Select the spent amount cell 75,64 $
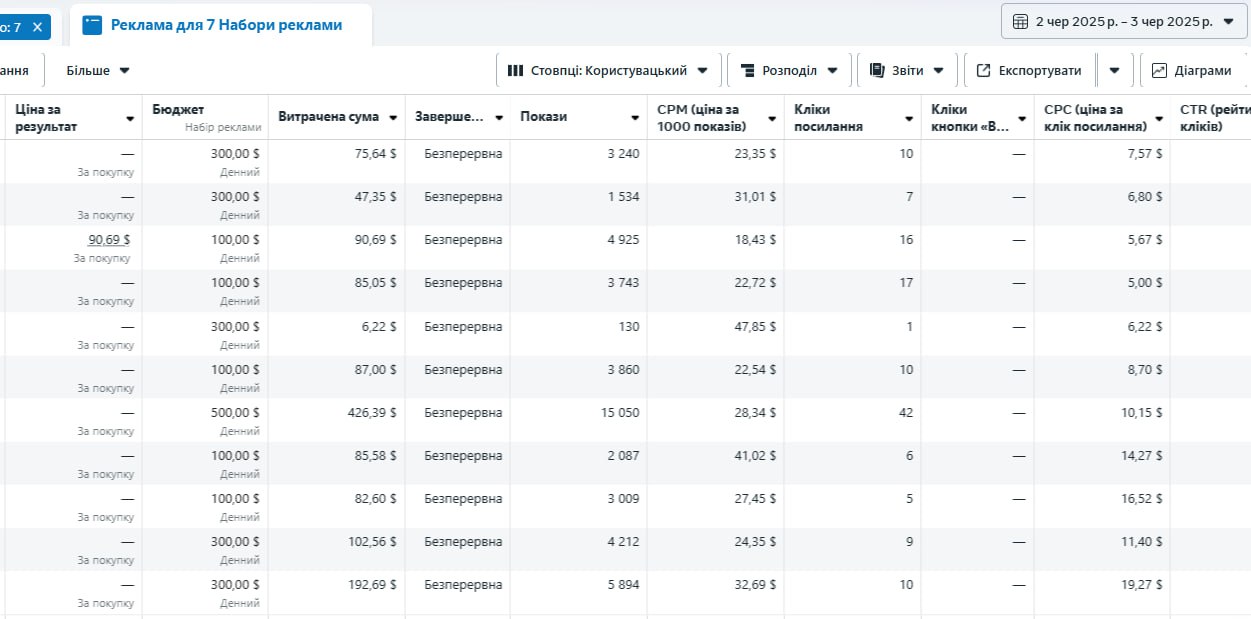 click(375, 153)
